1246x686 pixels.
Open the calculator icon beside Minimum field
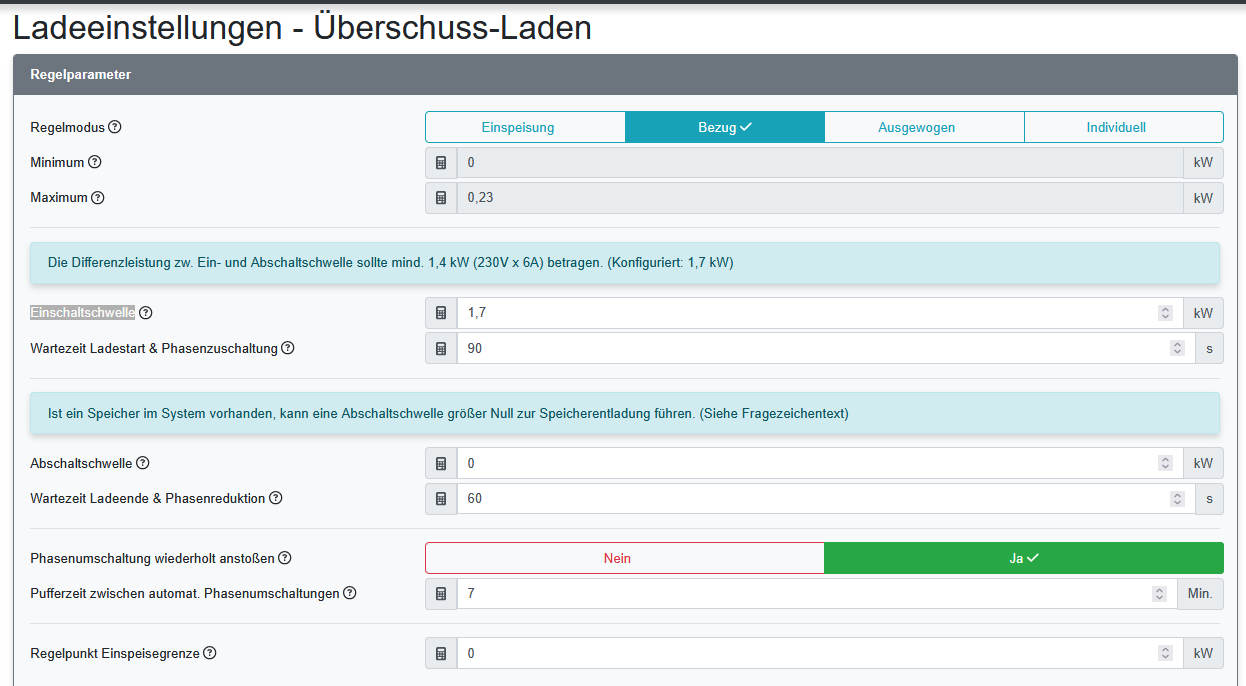[x=441, y=162]
